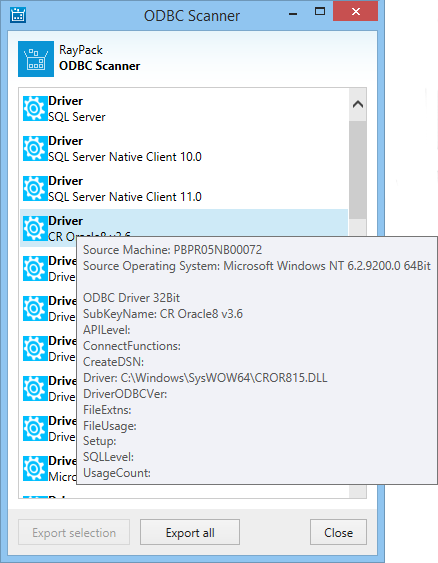Select the CR Oracle8 driver gear icon

(35, 228)
